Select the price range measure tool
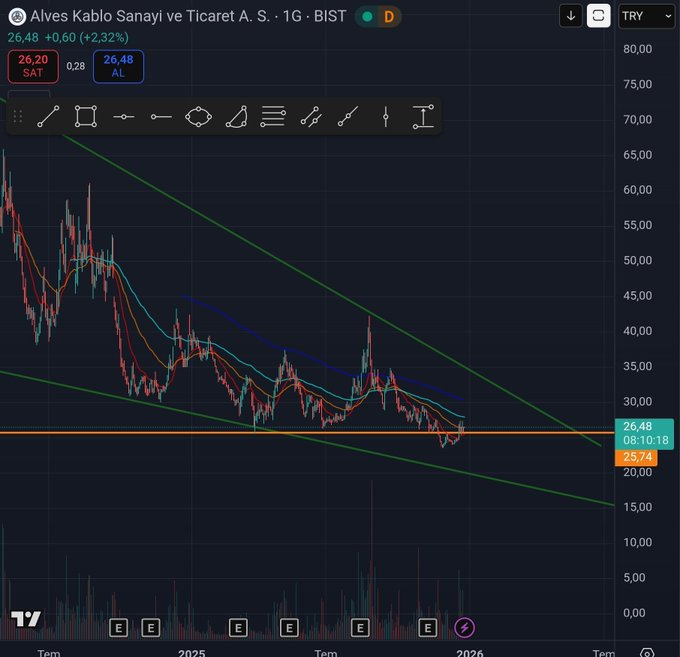Screen dimensions: 680x657 point(423,117)
